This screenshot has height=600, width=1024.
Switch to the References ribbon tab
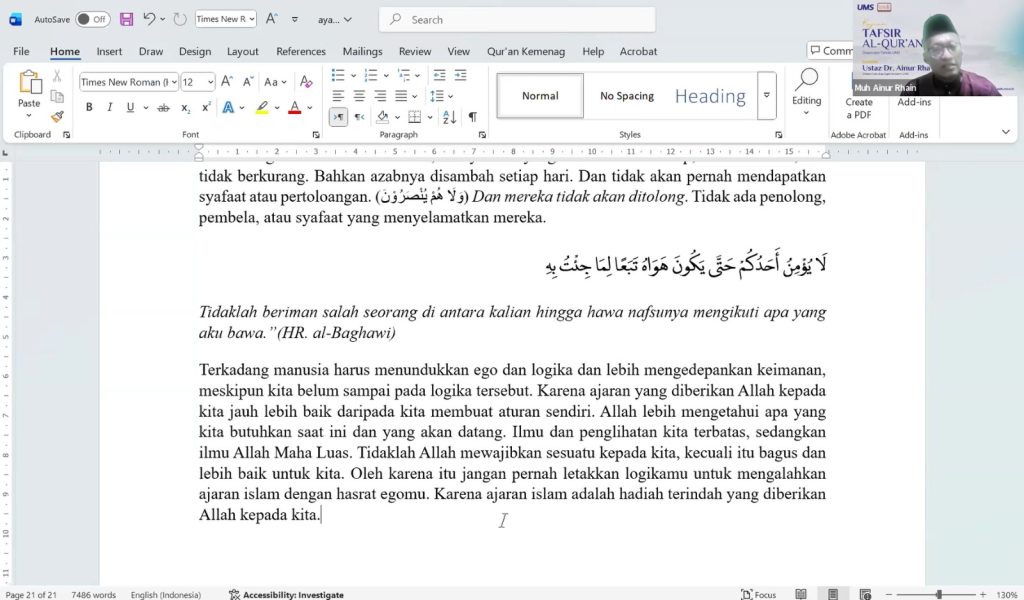pos(300,51)
